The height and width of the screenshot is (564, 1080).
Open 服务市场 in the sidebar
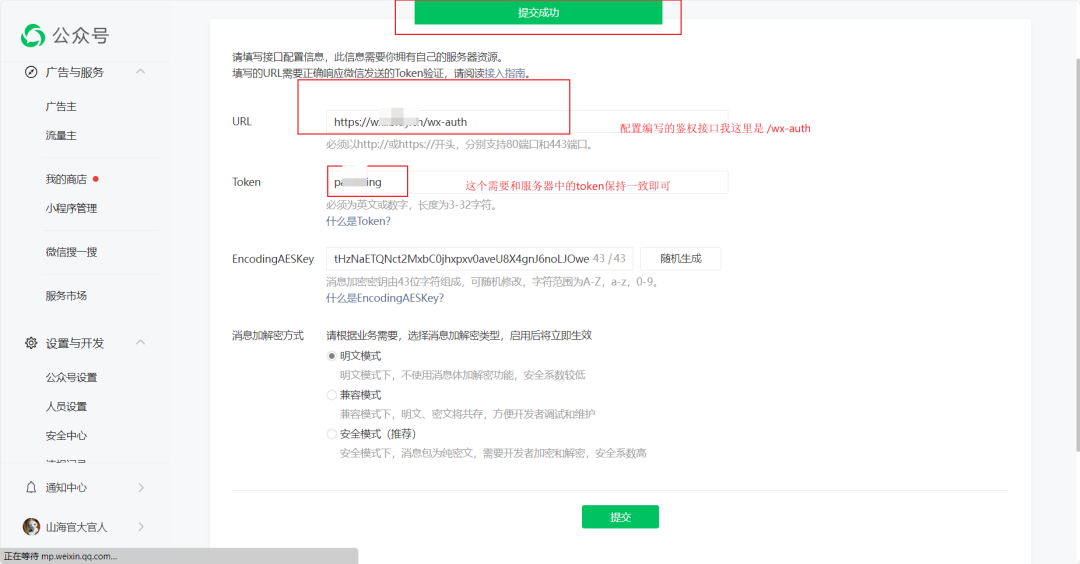coord(66,295)
